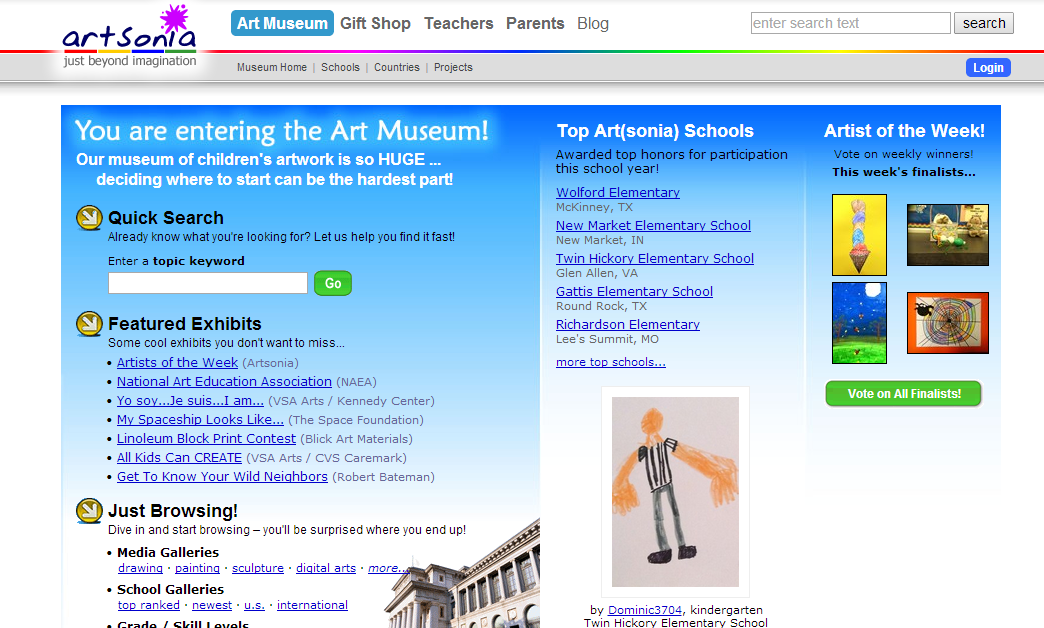Open the night sky finalist artwork

[x=860, y=323]
